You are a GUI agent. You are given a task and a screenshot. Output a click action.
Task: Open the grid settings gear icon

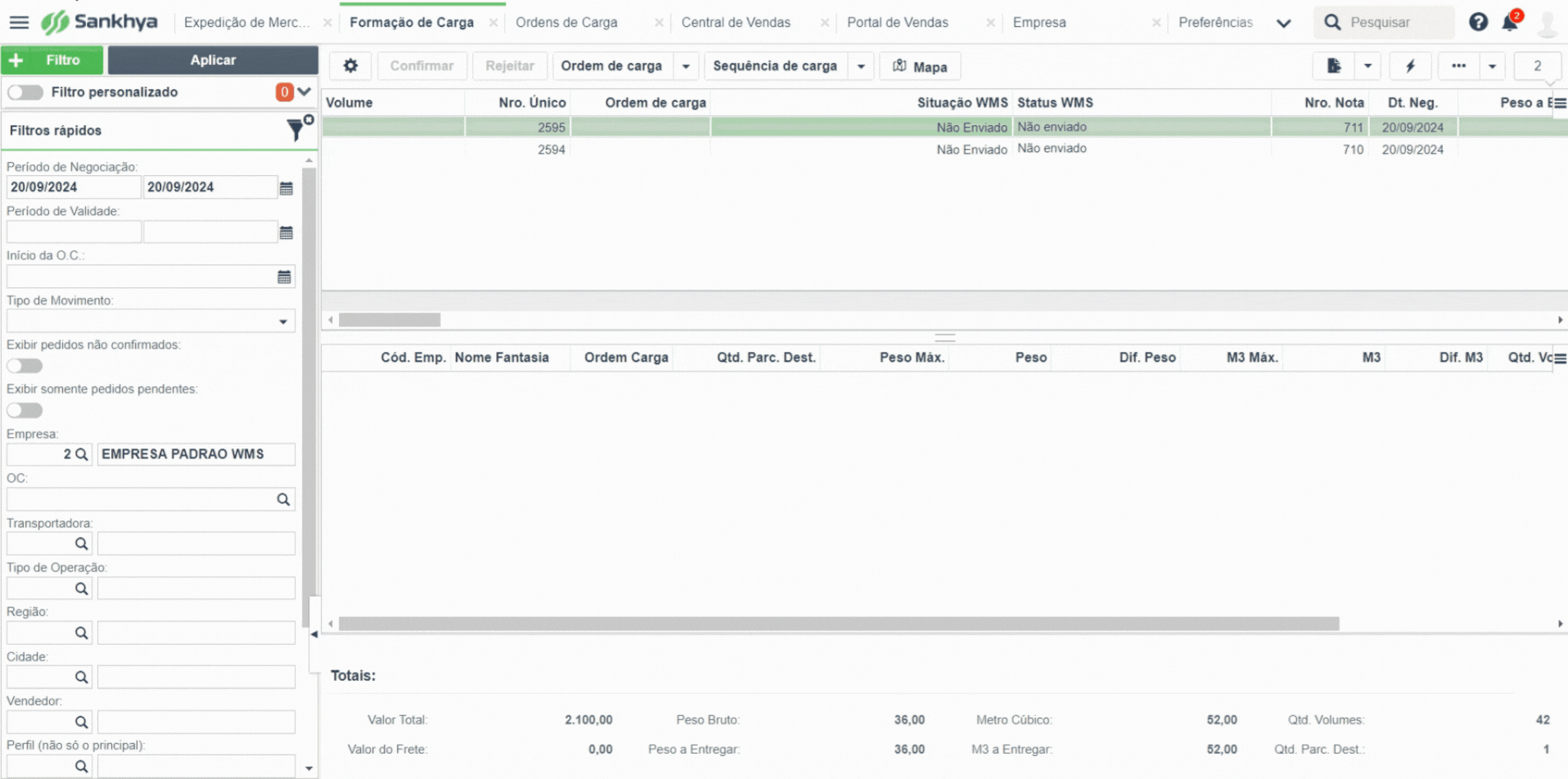click(x=350, y=65)
